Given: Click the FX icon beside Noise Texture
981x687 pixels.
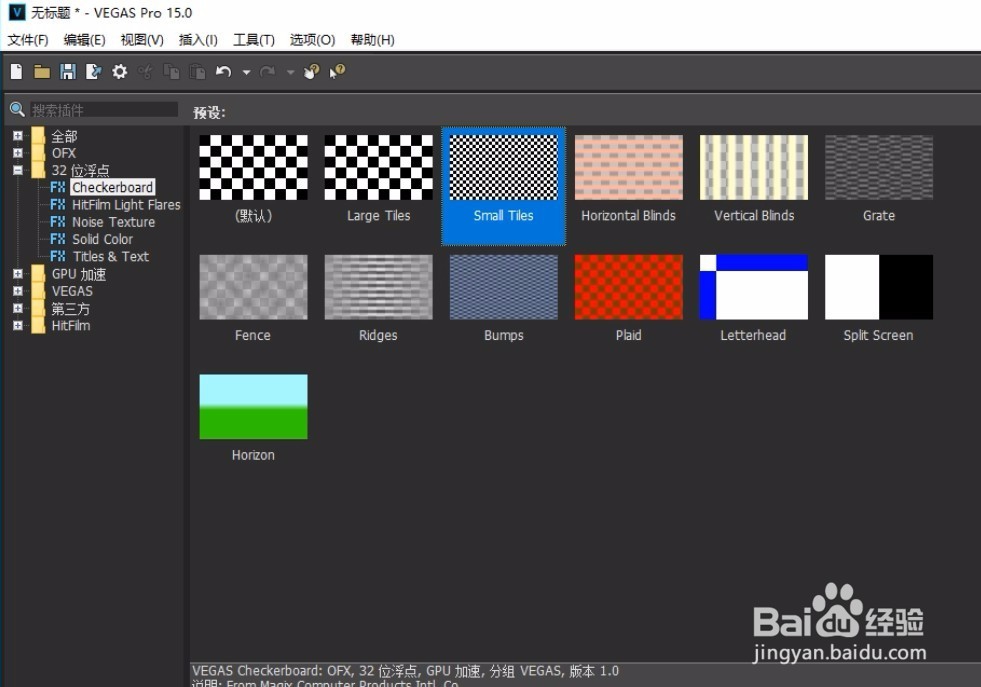Looking at the screenshot, I should 58,221.
